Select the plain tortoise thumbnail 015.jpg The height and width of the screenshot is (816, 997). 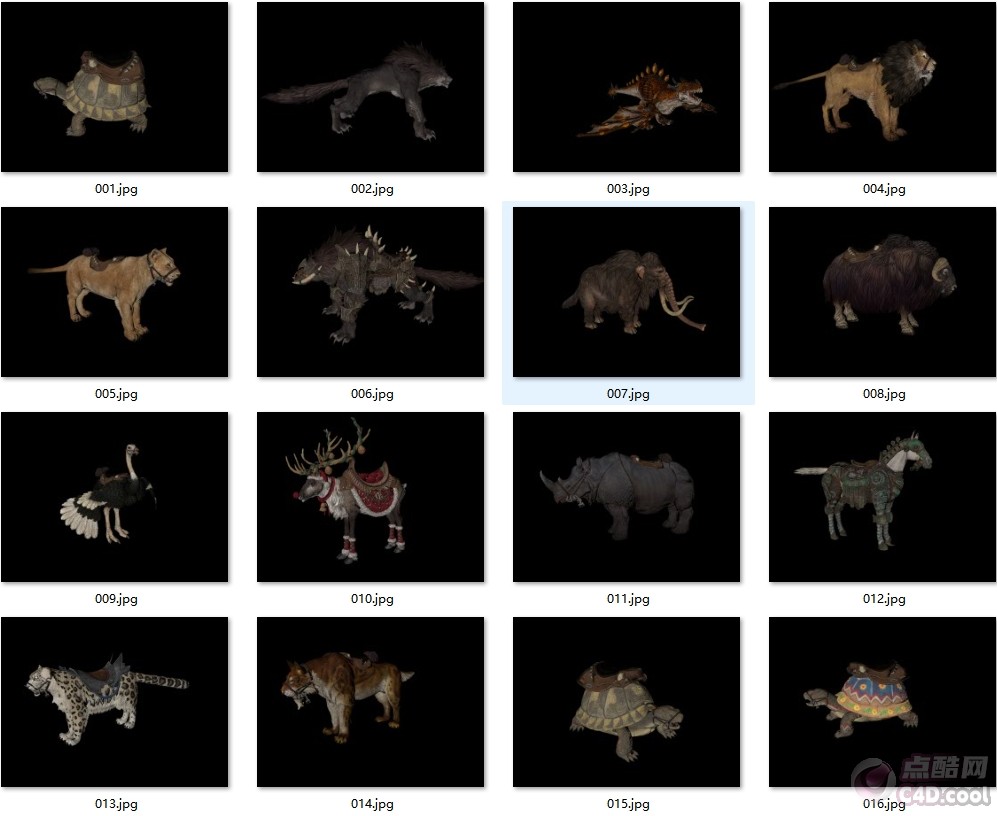tap(626, 702)
